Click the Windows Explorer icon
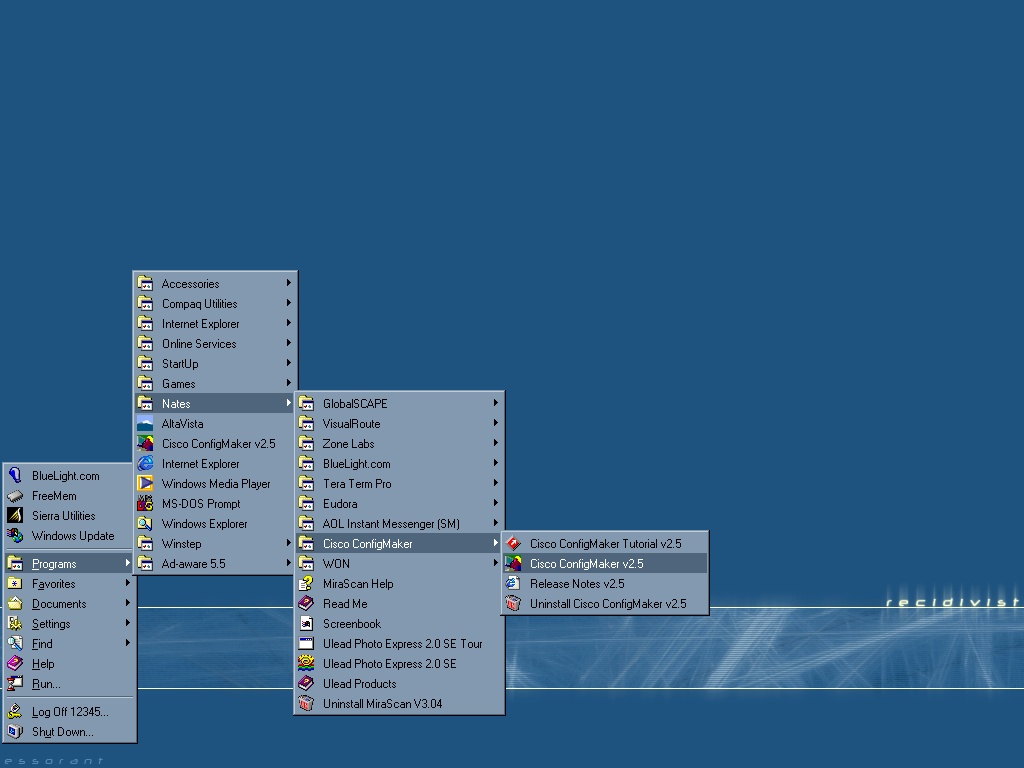The height and width of the screenshot is (768, 1024). (145, 524)
